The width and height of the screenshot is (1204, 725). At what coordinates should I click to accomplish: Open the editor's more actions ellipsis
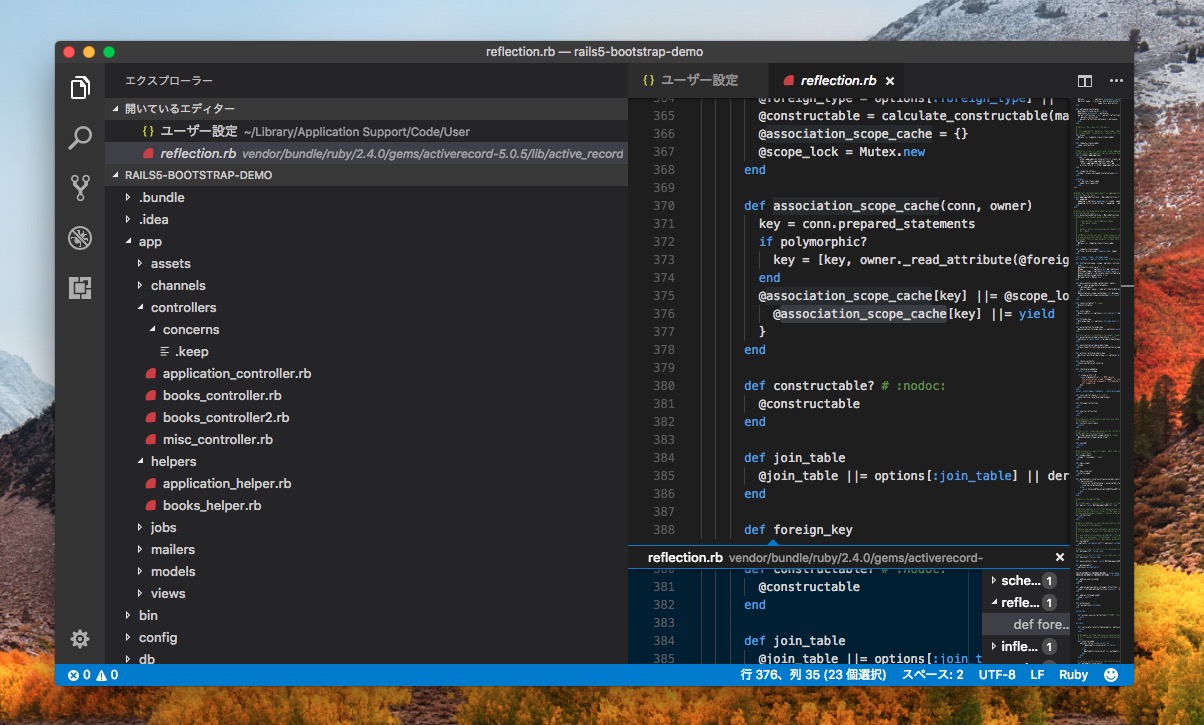point(1116,81)
